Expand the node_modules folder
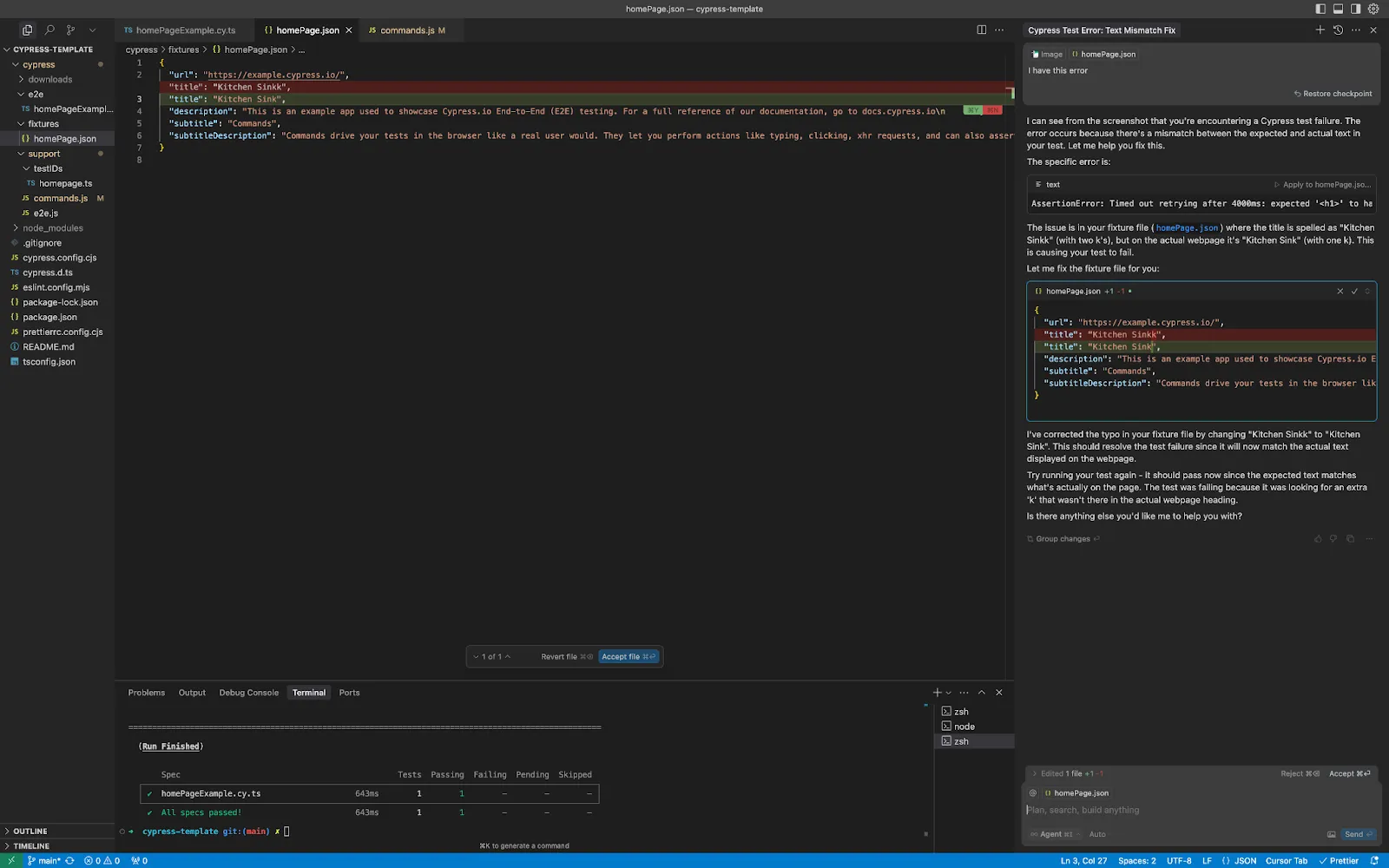Screen dimensions: 1389x868 point(52,228)
